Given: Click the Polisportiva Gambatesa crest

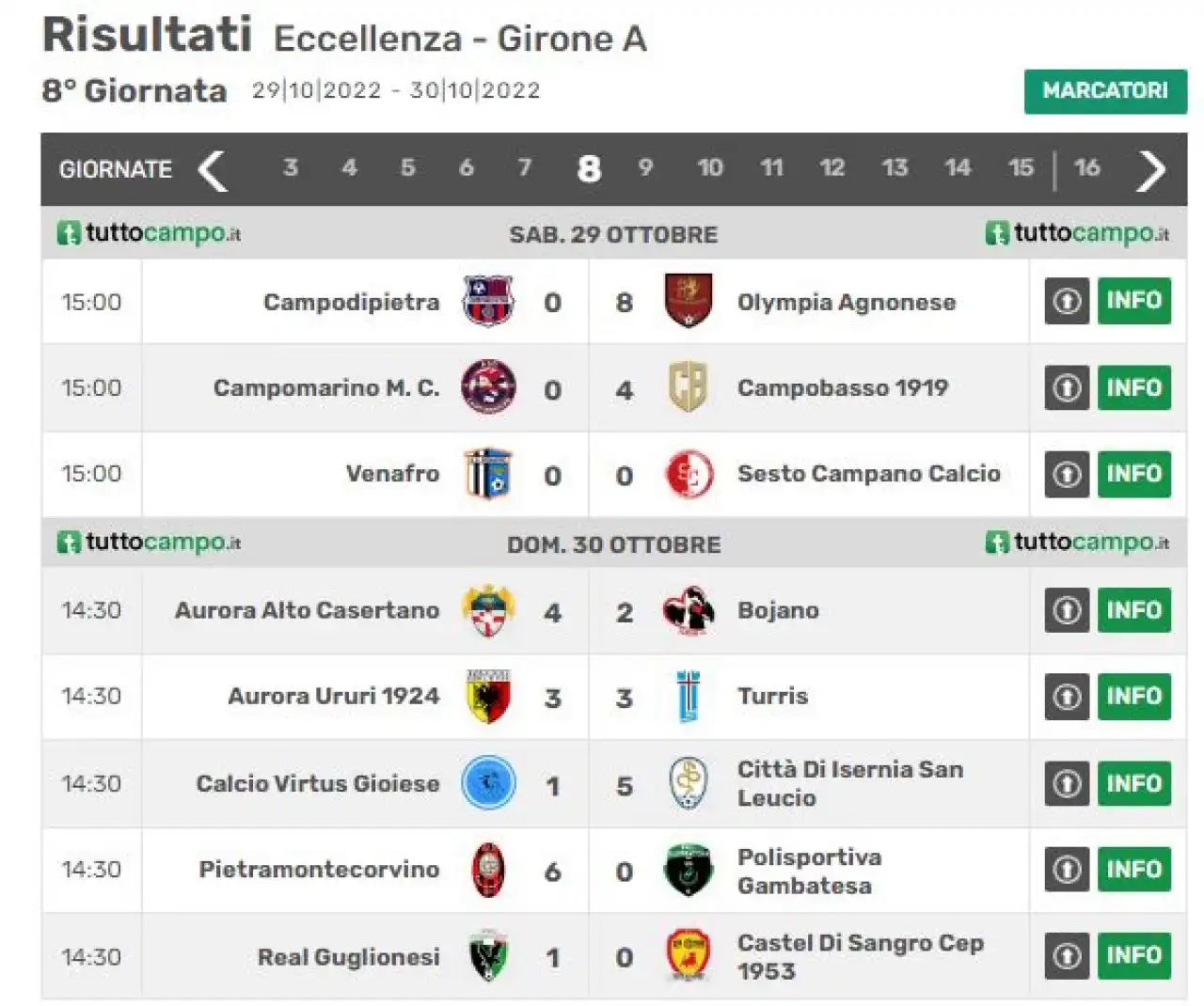Looking at the screenshot, I should tap(688, 870).
